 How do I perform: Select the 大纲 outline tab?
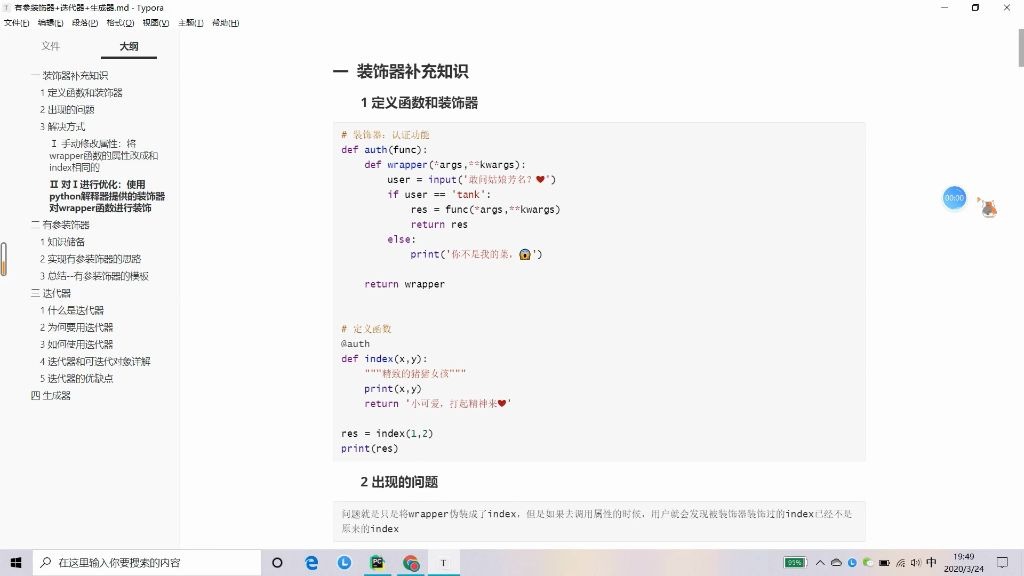[128, 45]
